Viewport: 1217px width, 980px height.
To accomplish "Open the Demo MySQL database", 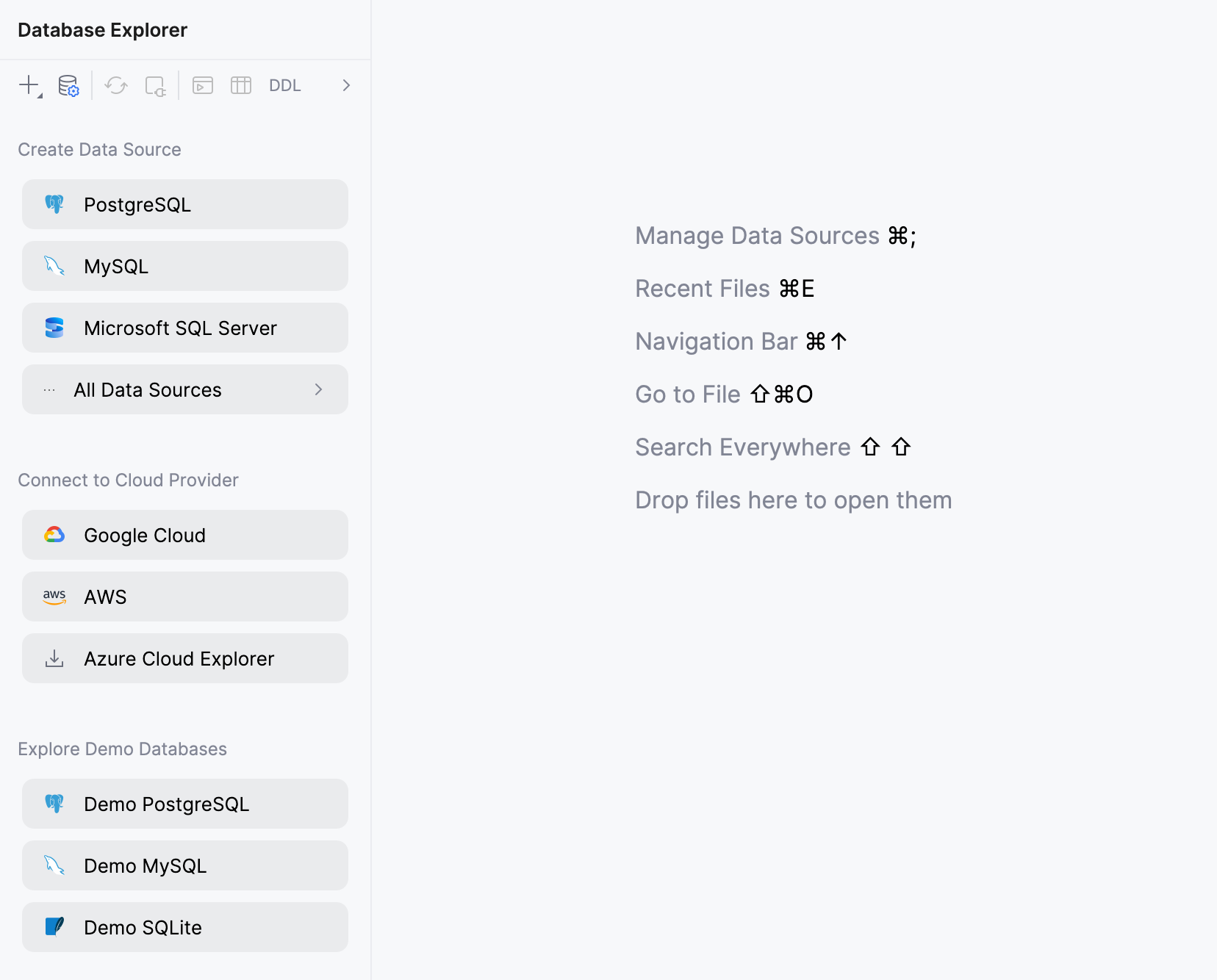I will coord(185,865).
